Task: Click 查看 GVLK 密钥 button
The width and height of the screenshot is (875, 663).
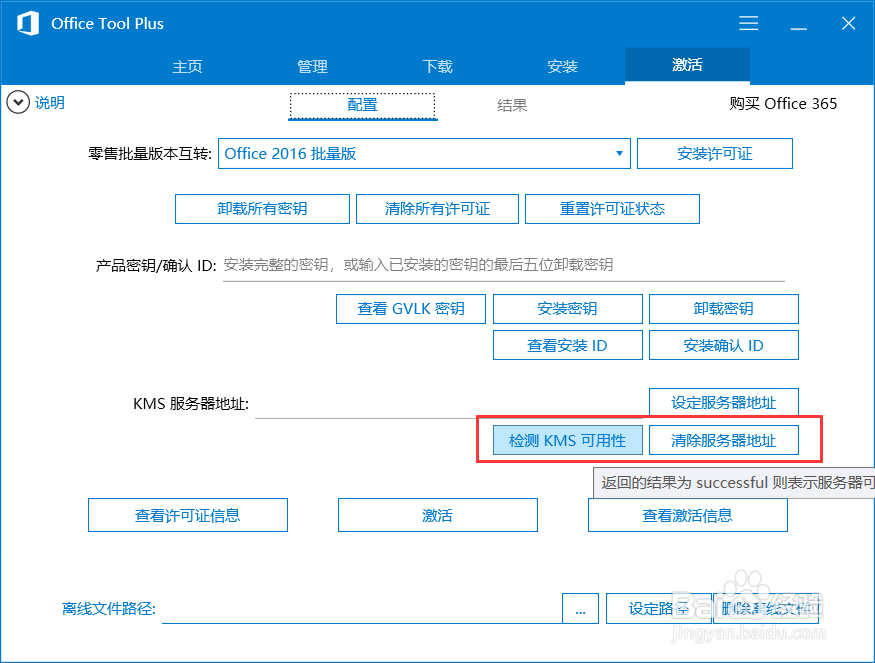Action: (411, 309)
